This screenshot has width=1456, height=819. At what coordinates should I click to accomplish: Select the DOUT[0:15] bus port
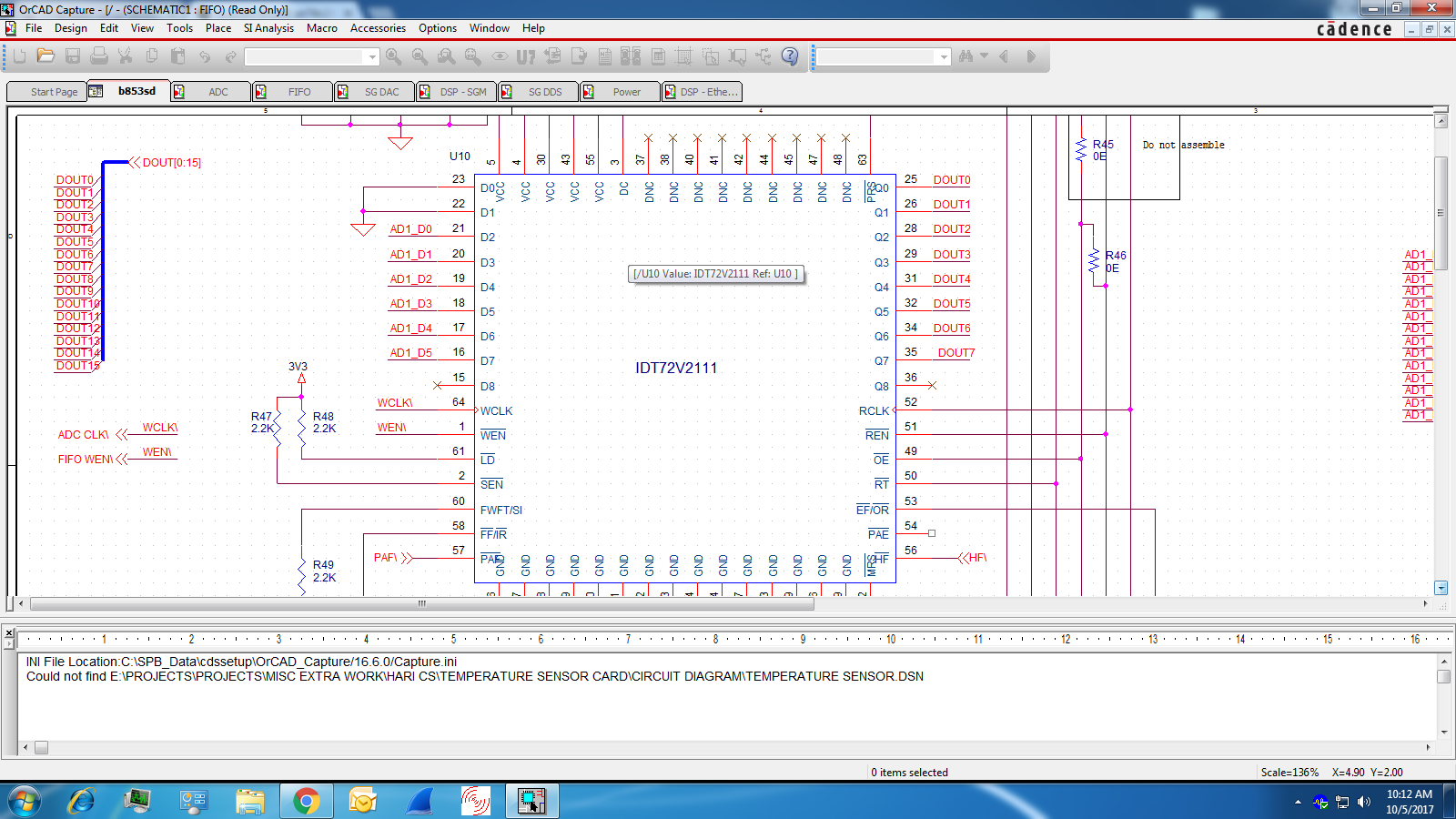166,163
